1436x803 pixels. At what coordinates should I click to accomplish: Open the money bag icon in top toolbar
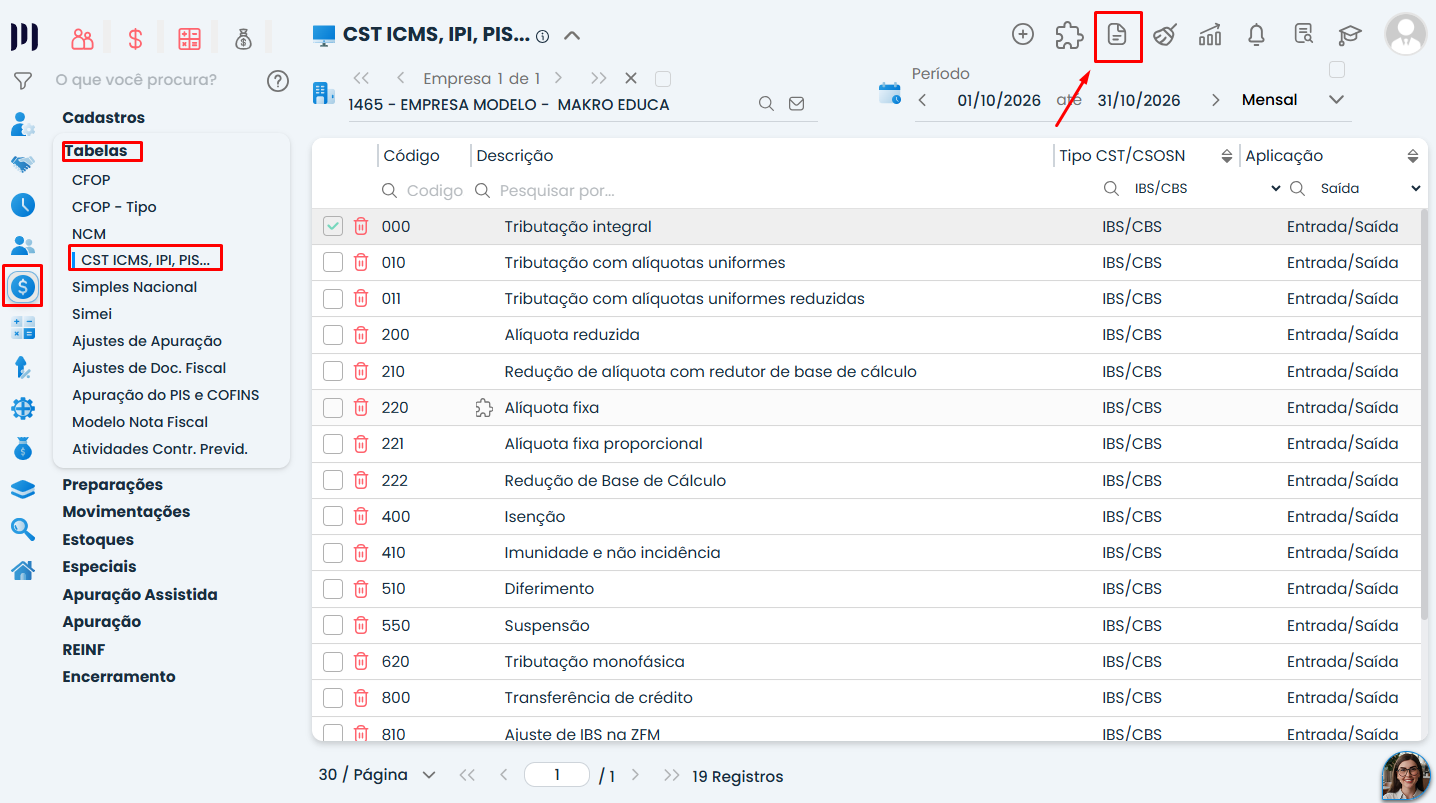tap(243, 39)
